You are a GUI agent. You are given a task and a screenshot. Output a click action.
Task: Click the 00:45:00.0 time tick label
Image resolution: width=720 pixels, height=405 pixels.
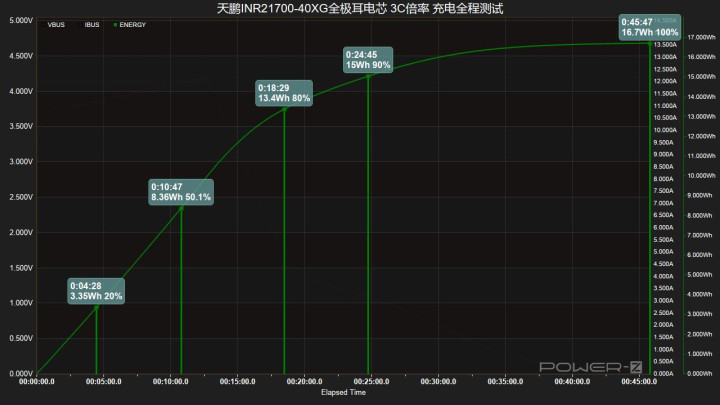639,382
